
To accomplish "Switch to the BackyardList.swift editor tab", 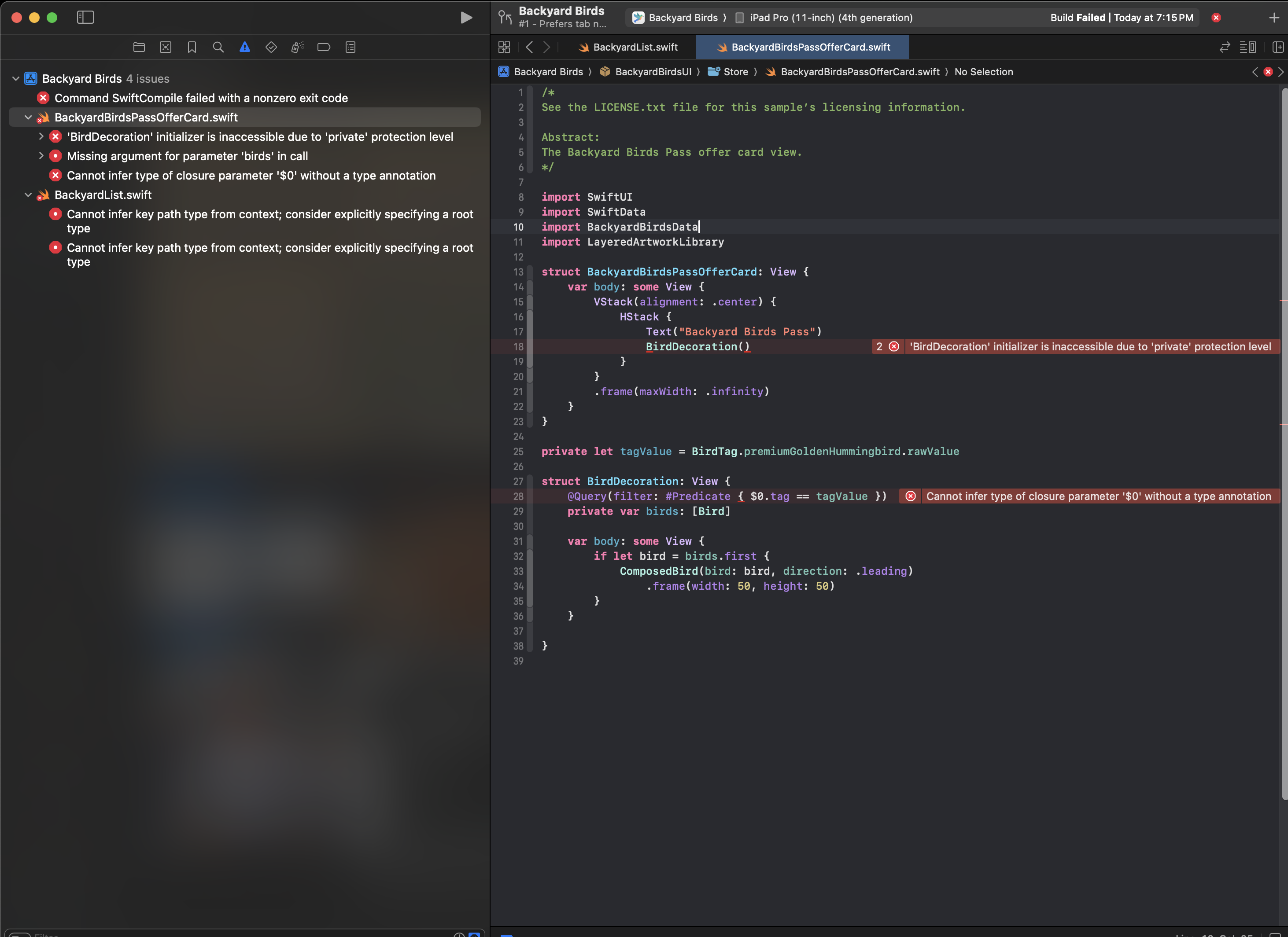I will pos(628,47).
